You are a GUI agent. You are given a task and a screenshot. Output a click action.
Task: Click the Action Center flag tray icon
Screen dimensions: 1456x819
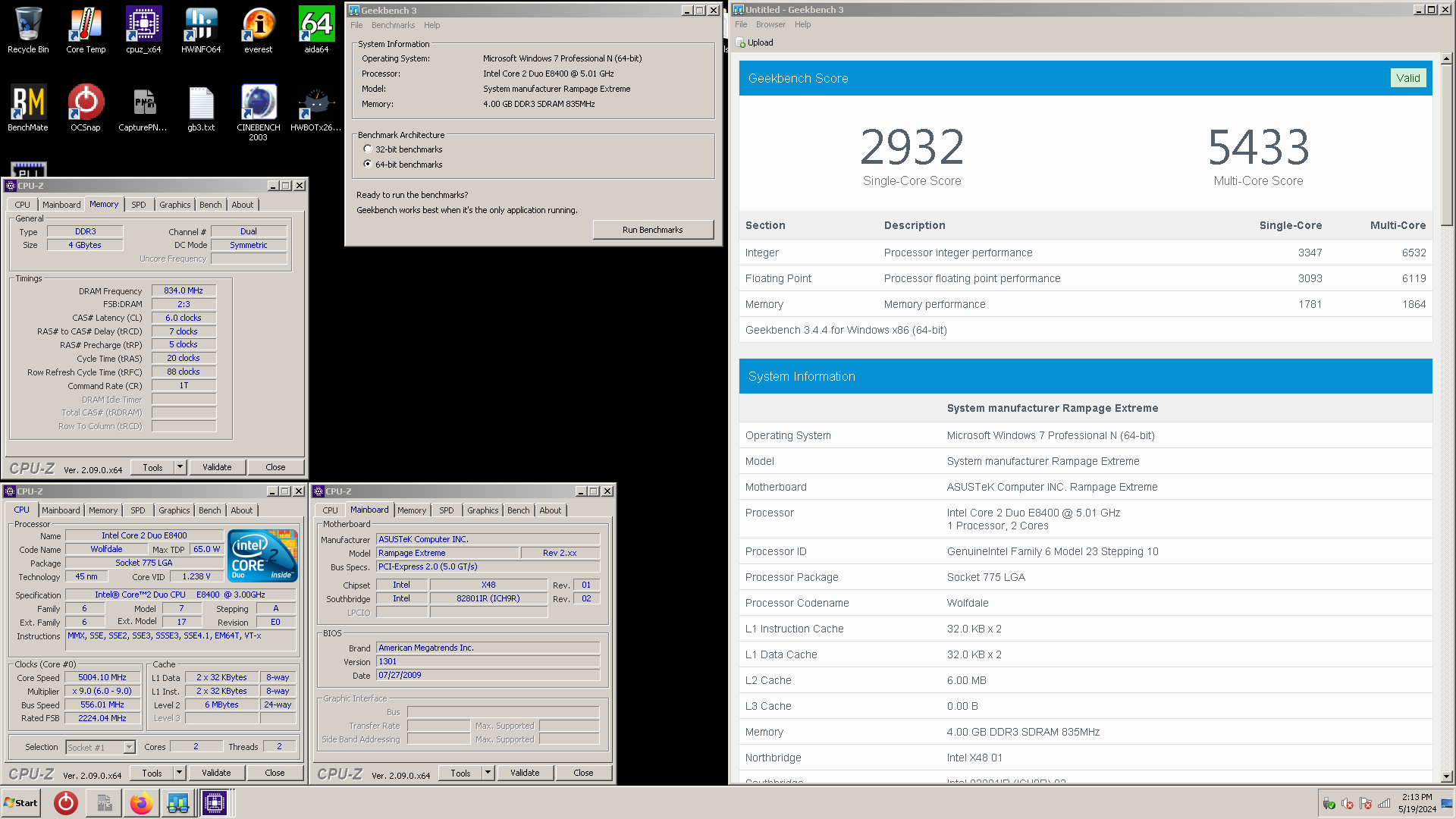(1366, 803)
